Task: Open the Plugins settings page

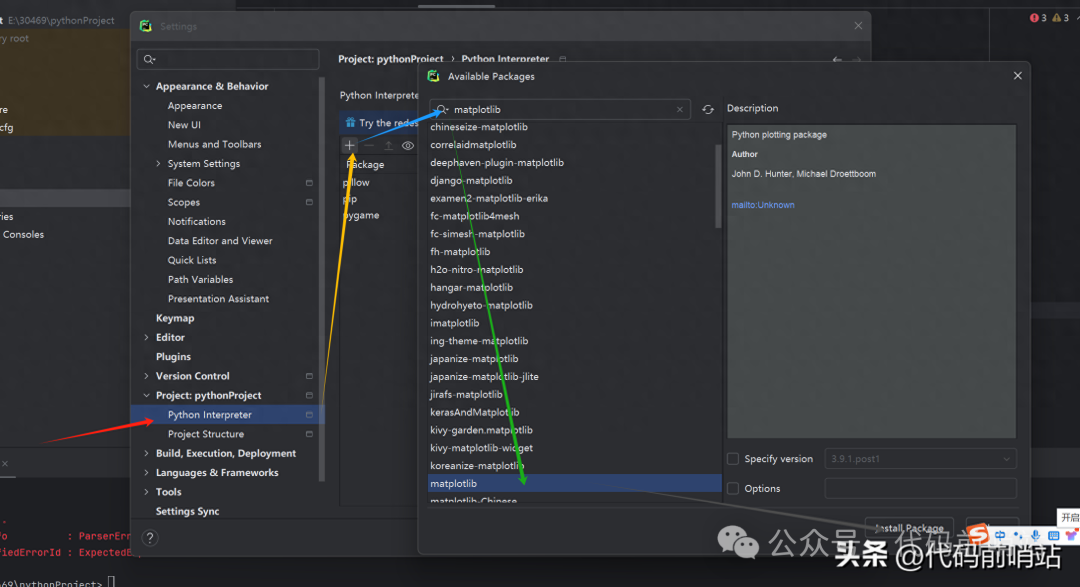Action: click(x=173, y=357)
